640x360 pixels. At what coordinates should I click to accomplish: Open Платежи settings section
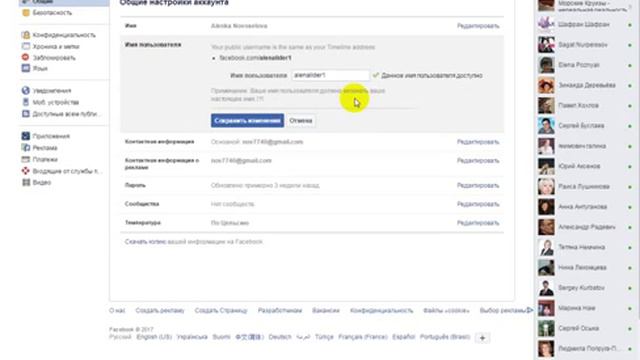click(x=45, y=159)
